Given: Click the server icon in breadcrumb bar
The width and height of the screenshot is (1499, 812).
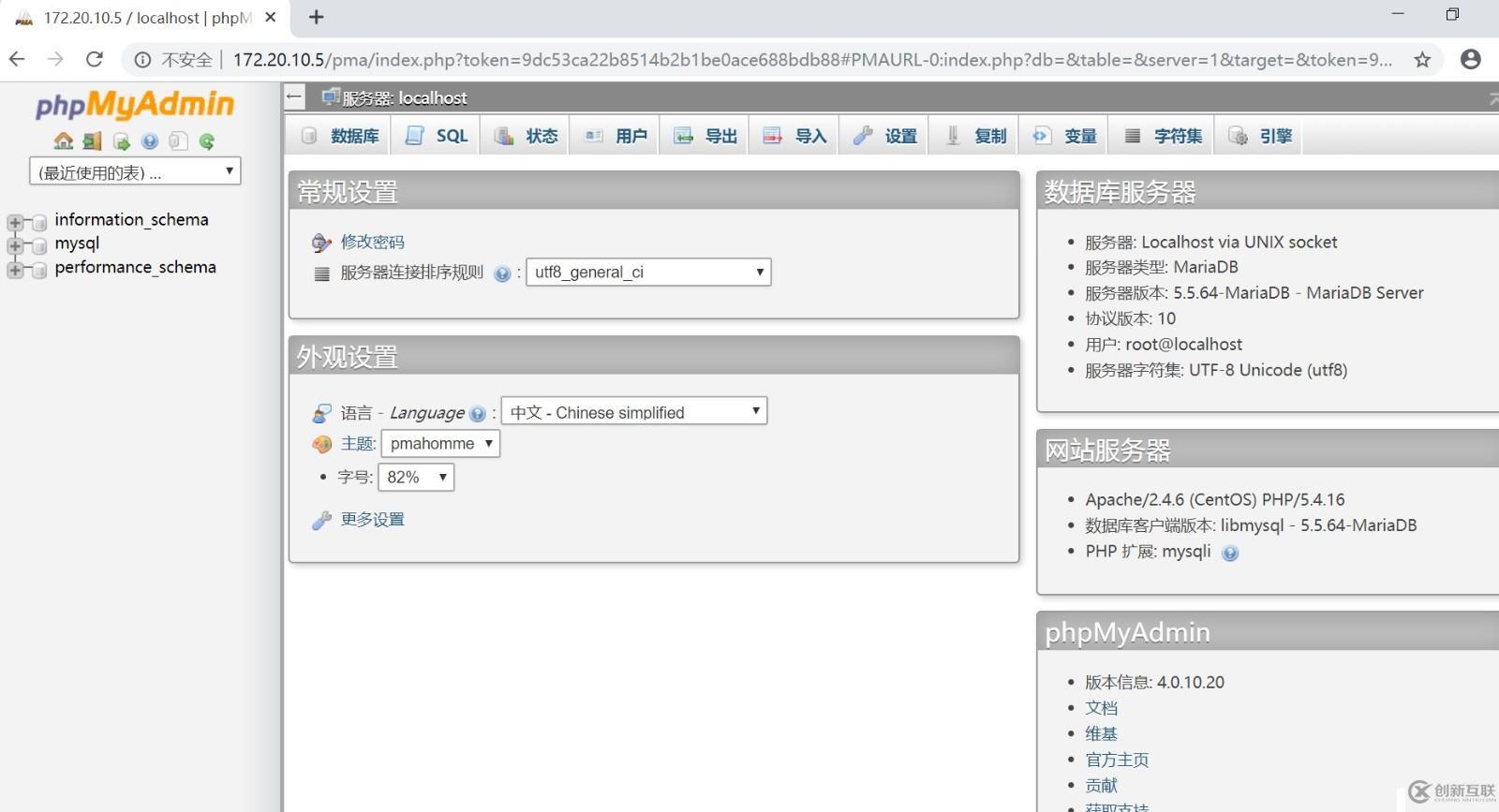Looking at the screenshot, I should [x=330, y=96].
